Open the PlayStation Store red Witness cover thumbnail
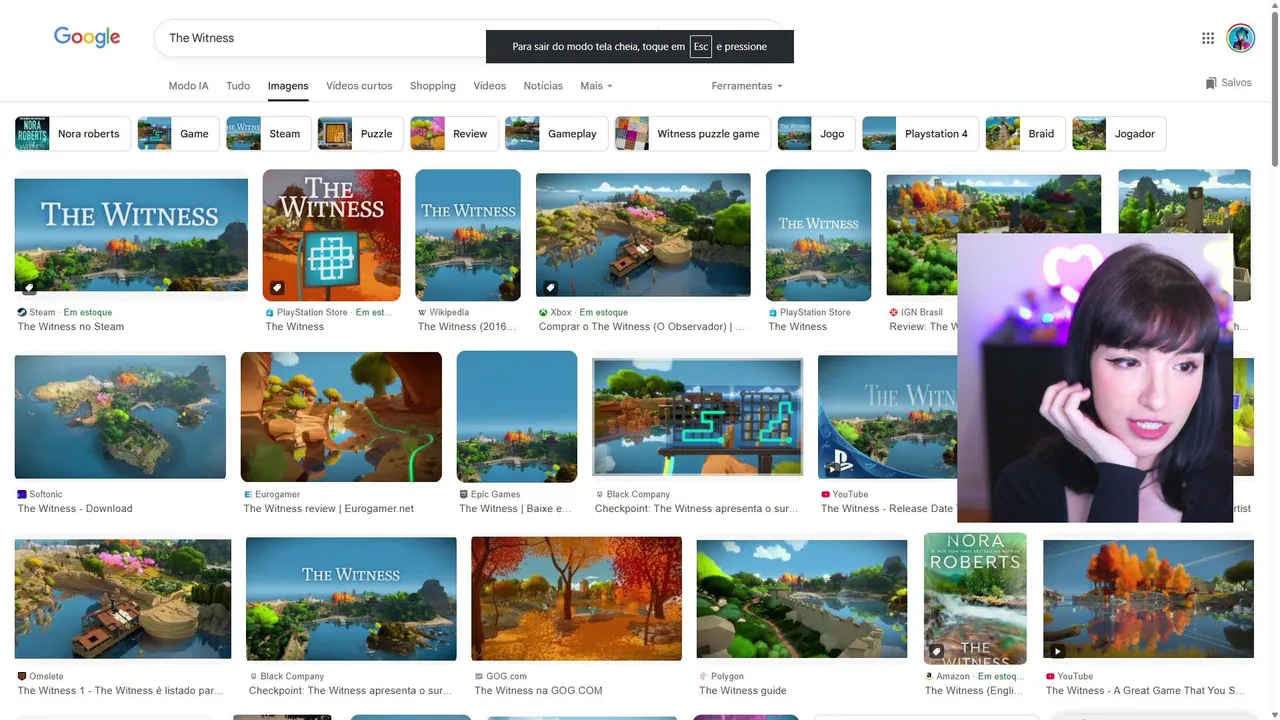Screen dimensions: 1280x720 (x=332, y=235)
